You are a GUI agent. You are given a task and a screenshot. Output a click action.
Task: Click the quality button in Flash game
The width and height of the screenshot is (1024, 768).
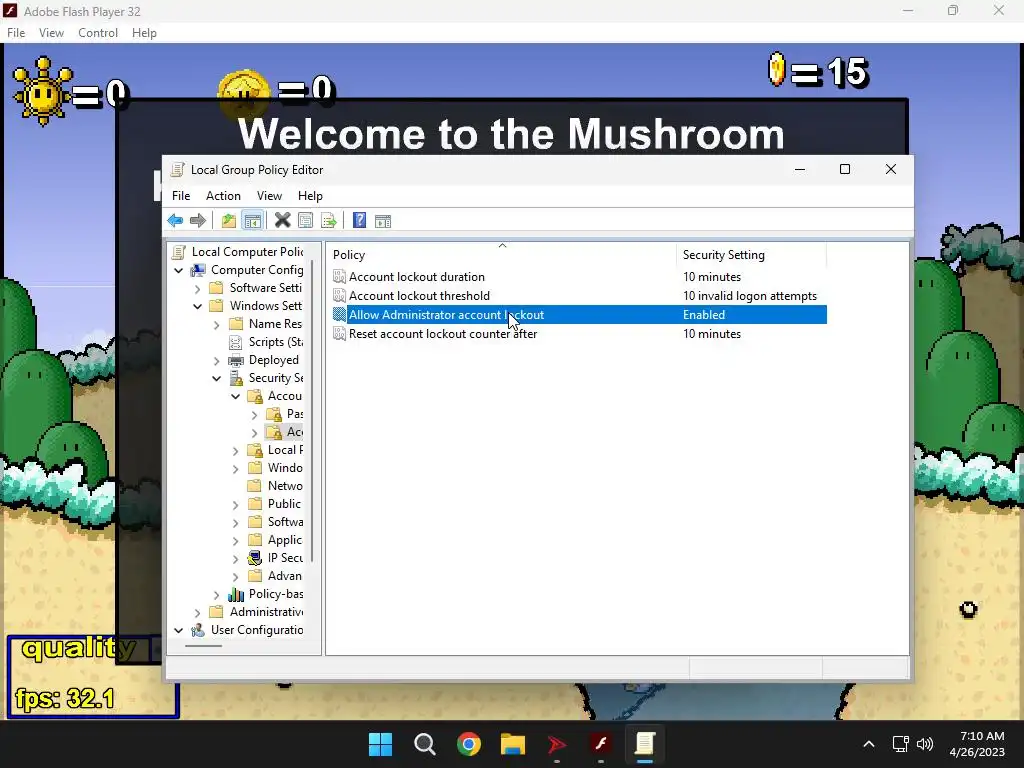pos(78,648)
